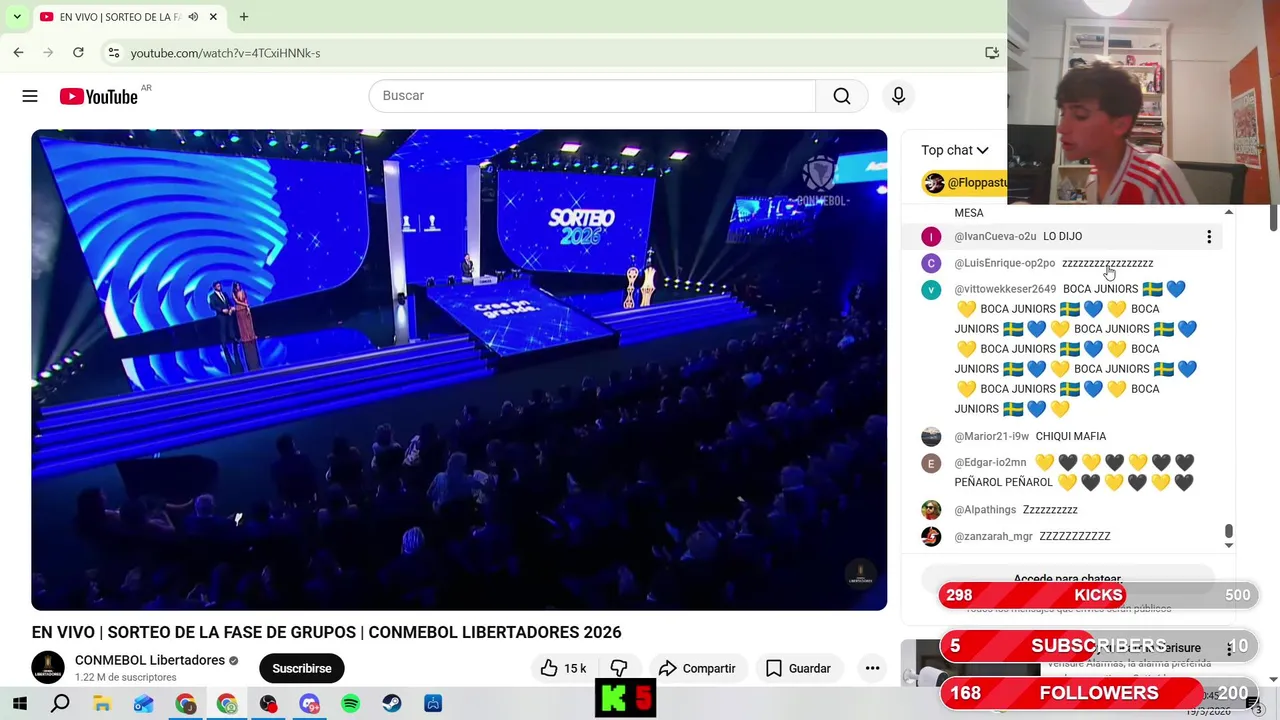
Task: Open File Explorer from taskbar
Action: (x=102, y=704)
